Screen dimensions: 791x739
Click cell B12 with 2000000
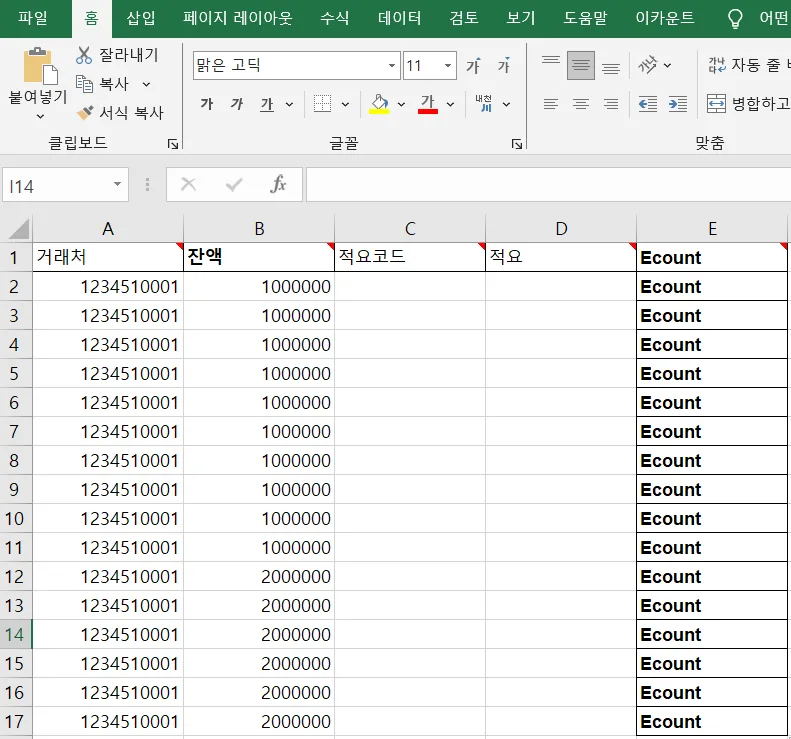pyautogui.click(x=259, y=577)
